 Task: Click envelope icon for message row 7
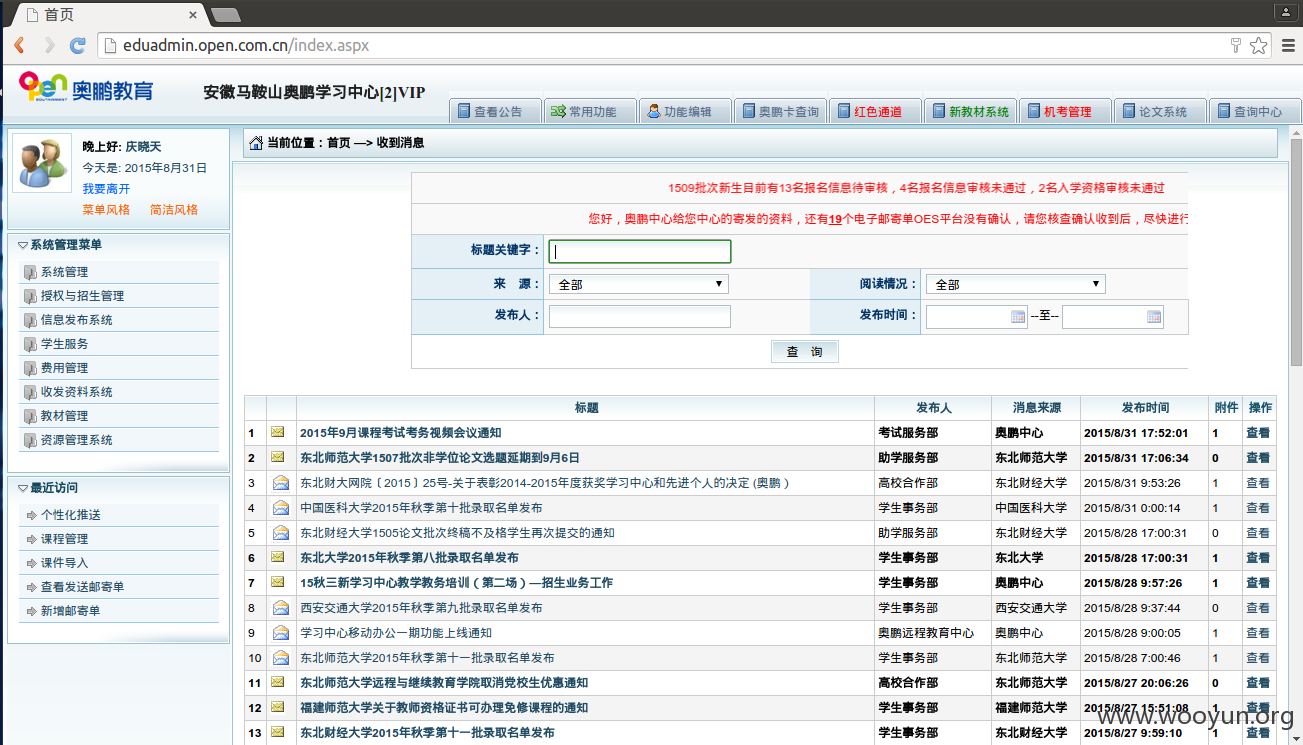click(278, 582)
